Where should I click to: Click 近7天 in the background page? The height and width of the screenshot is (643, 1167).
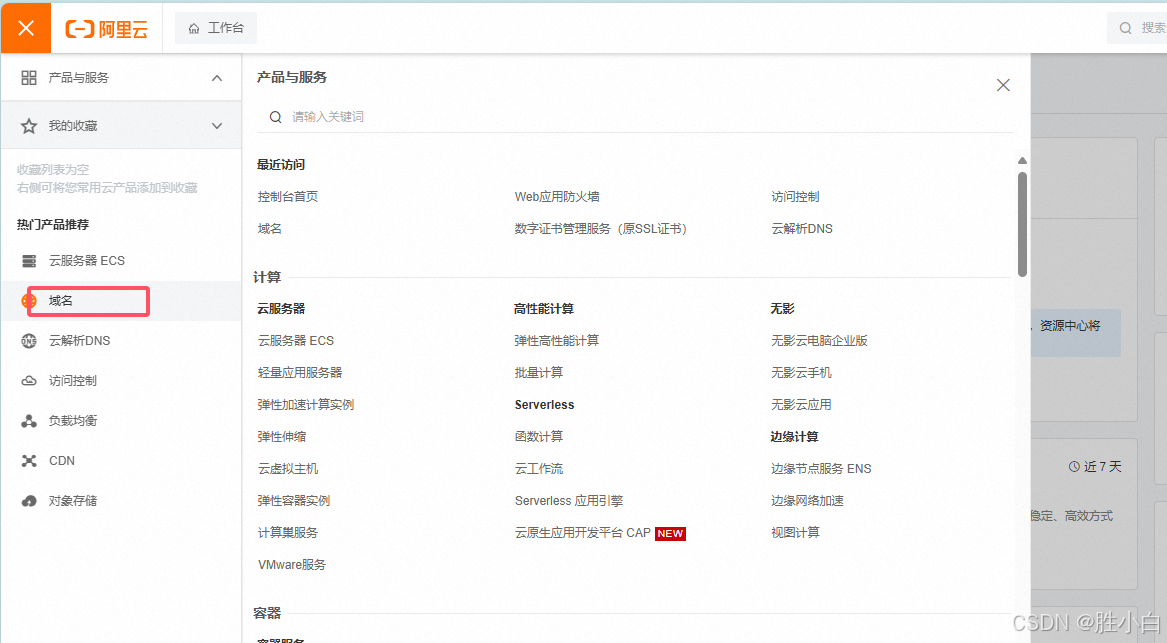(x=1102, y=467)
